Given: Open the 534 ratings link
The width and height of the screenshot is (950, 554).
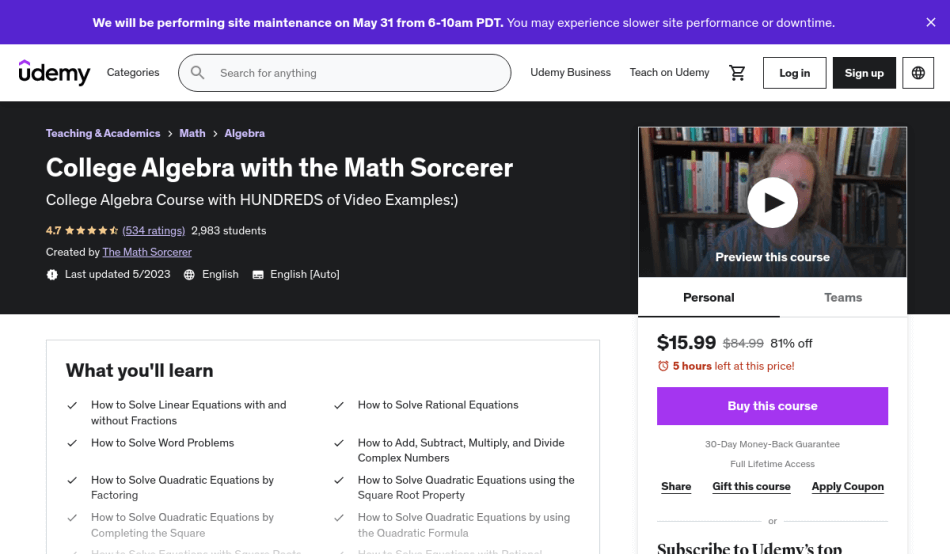Looking at the screenshot, I should click(153, 231).
